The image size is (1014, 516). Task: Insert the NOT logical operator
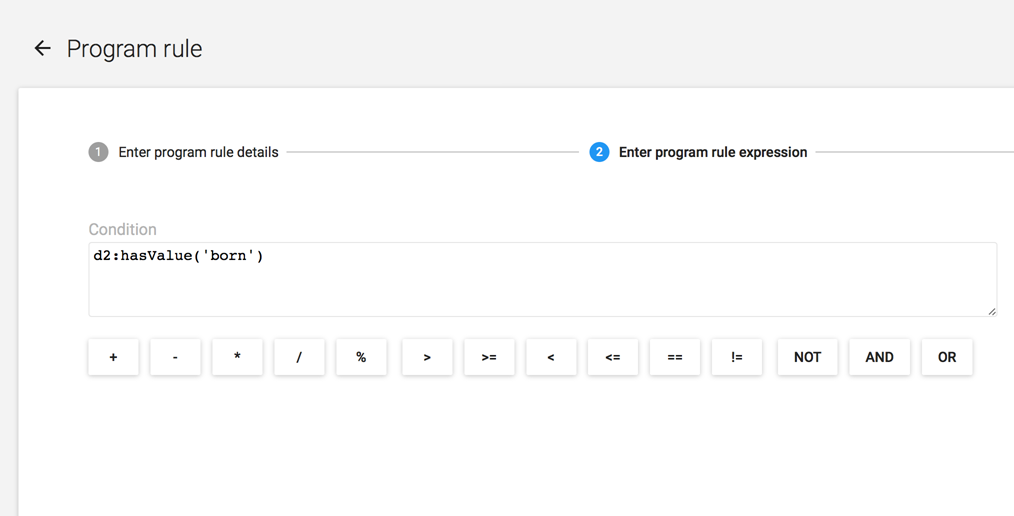[807, 357]
